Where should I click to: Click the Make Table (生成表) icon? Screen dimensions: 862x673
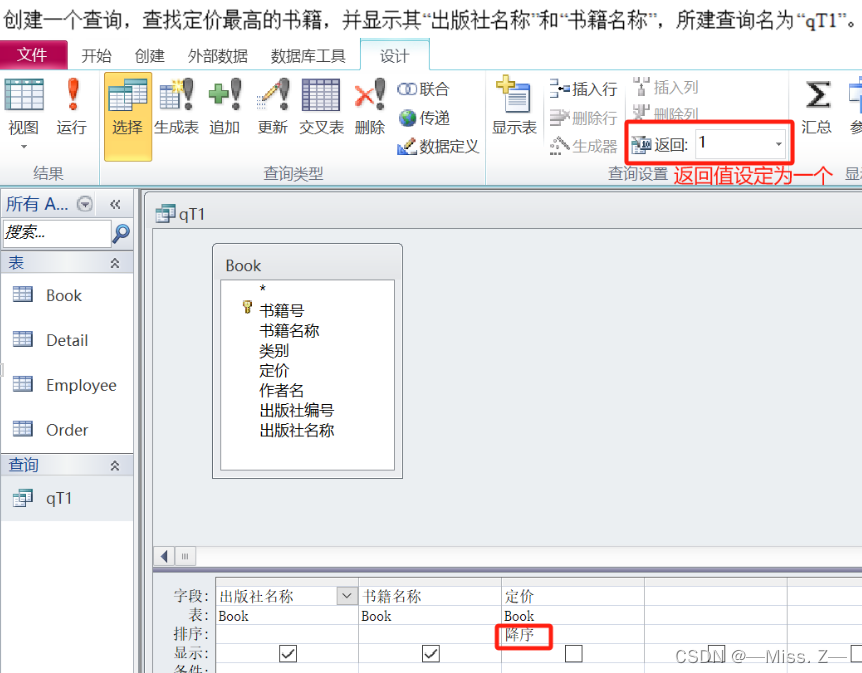176,107
